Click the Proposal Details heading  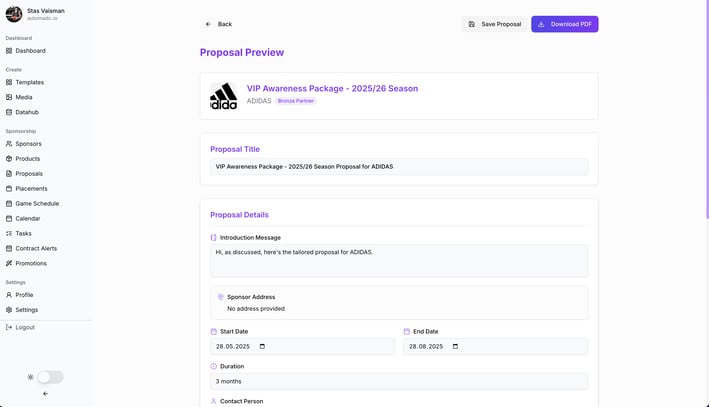239,215
